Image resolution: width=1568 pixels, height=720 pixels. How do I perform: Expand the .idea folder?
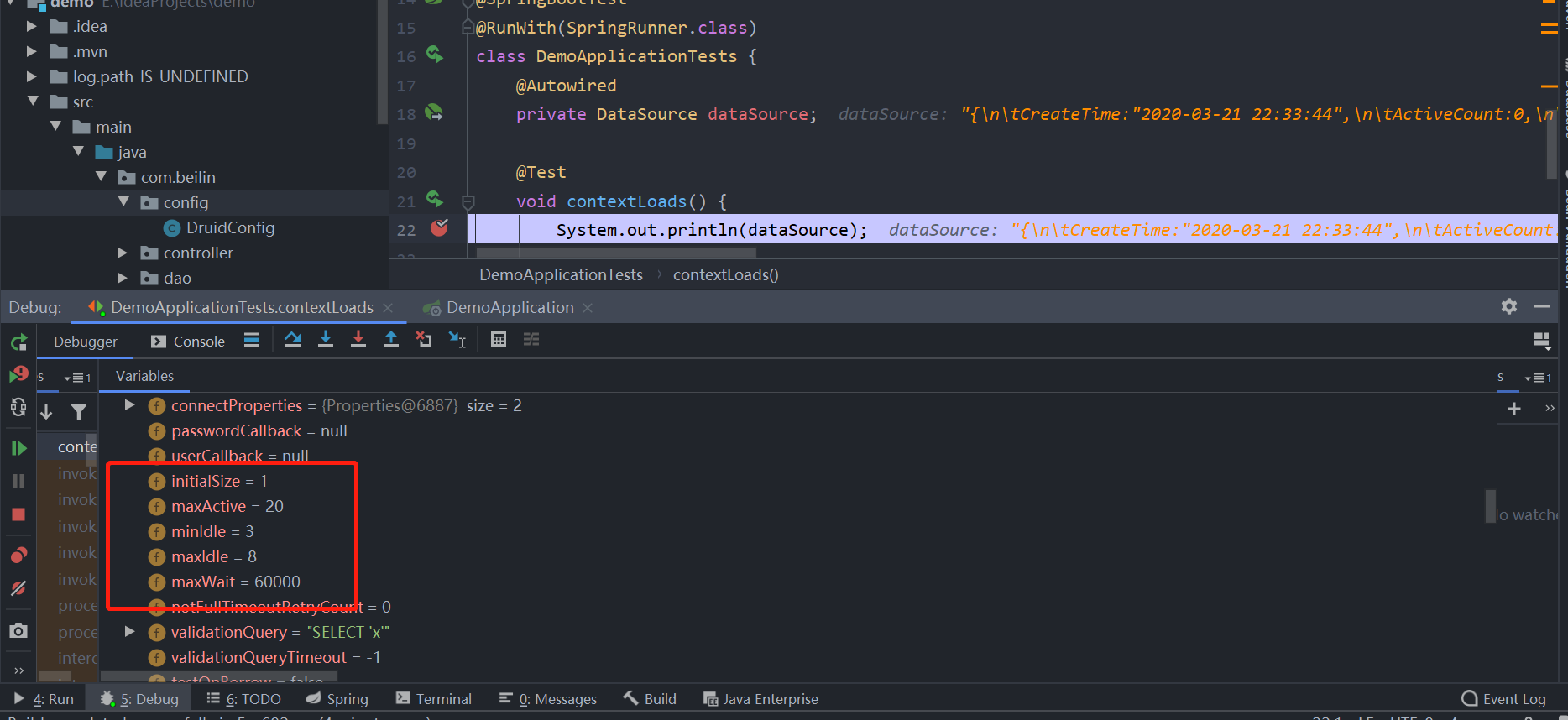pos(32,26)
